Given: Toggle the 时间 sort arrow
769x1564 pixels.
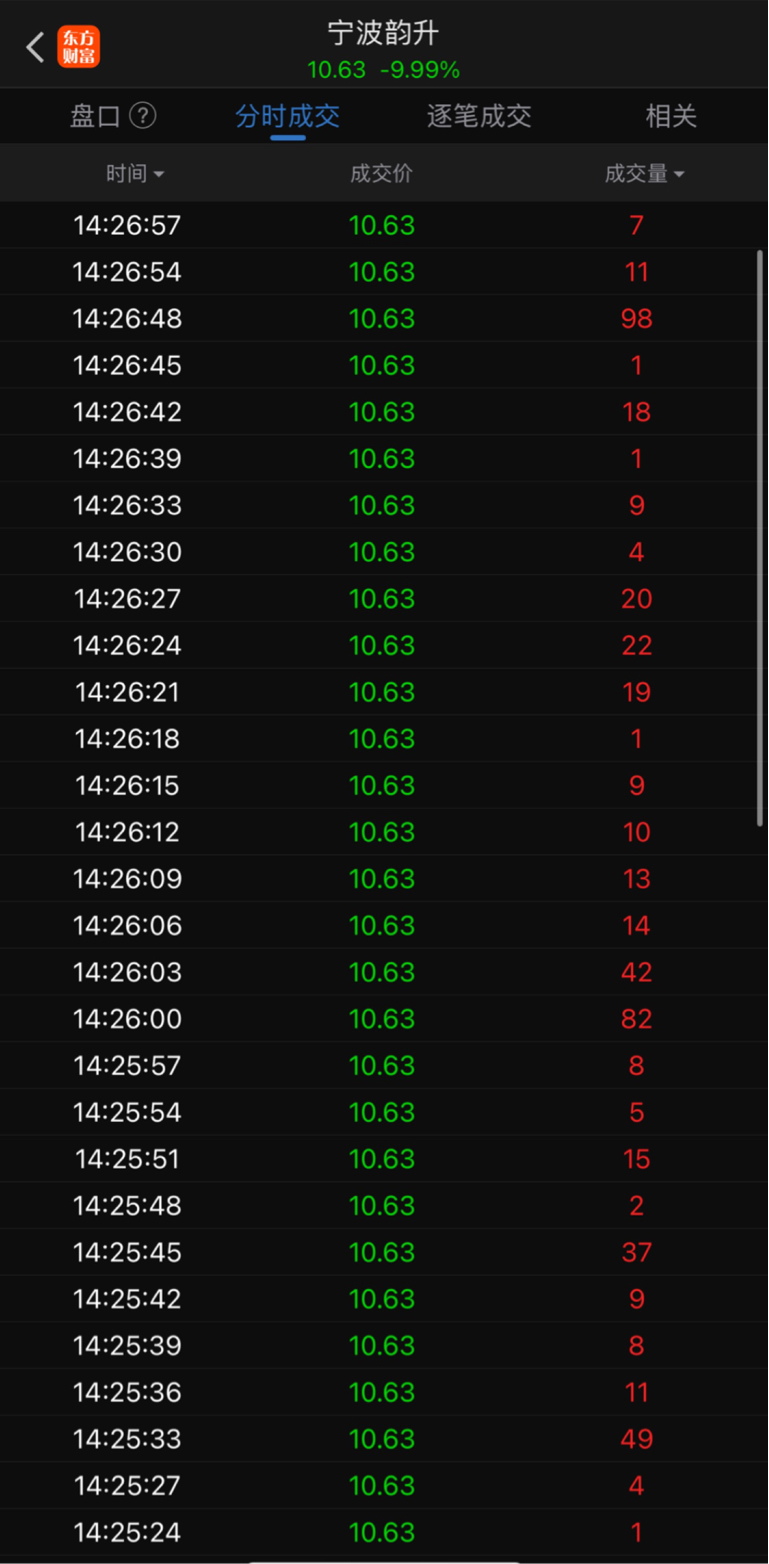Looking at the screenshot, I should 159,175.
